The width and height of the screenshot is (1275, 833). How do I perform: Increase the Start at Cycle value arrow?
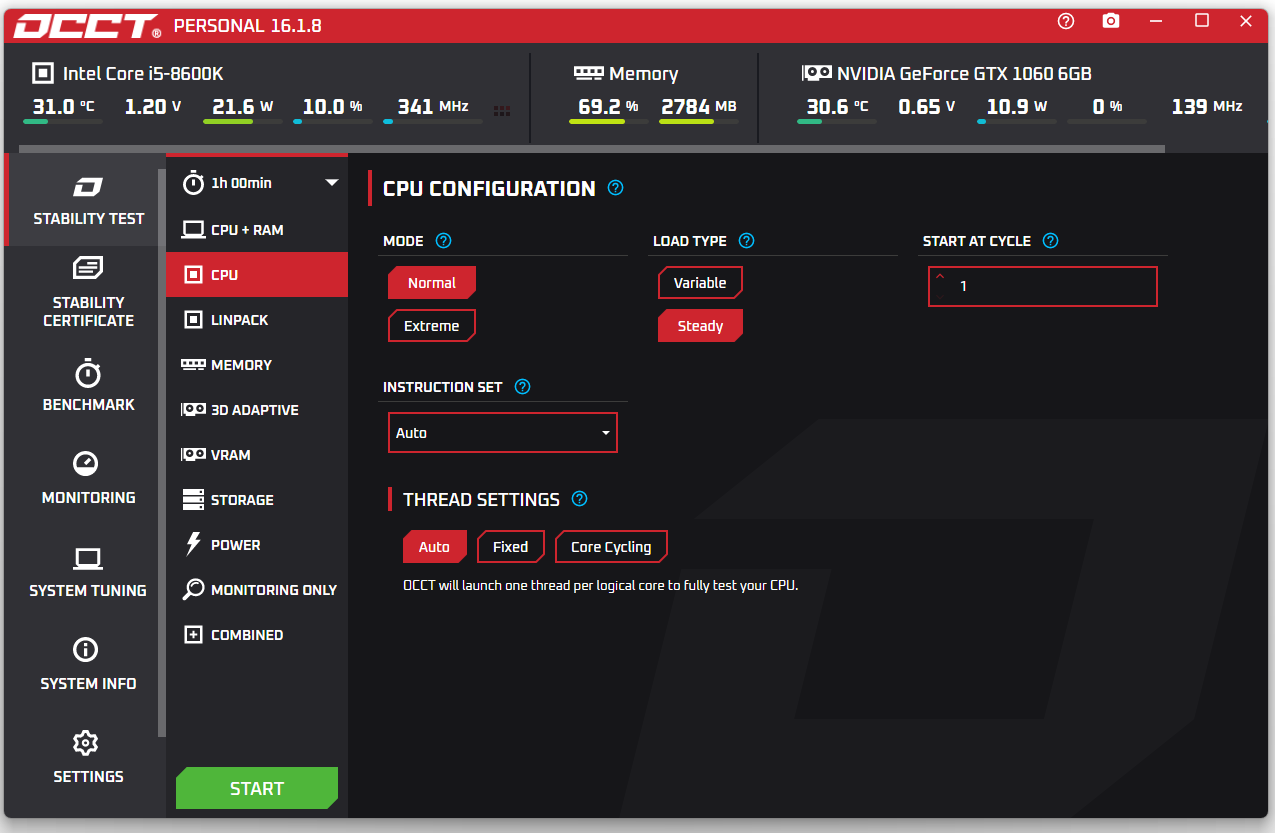point(940,276)
